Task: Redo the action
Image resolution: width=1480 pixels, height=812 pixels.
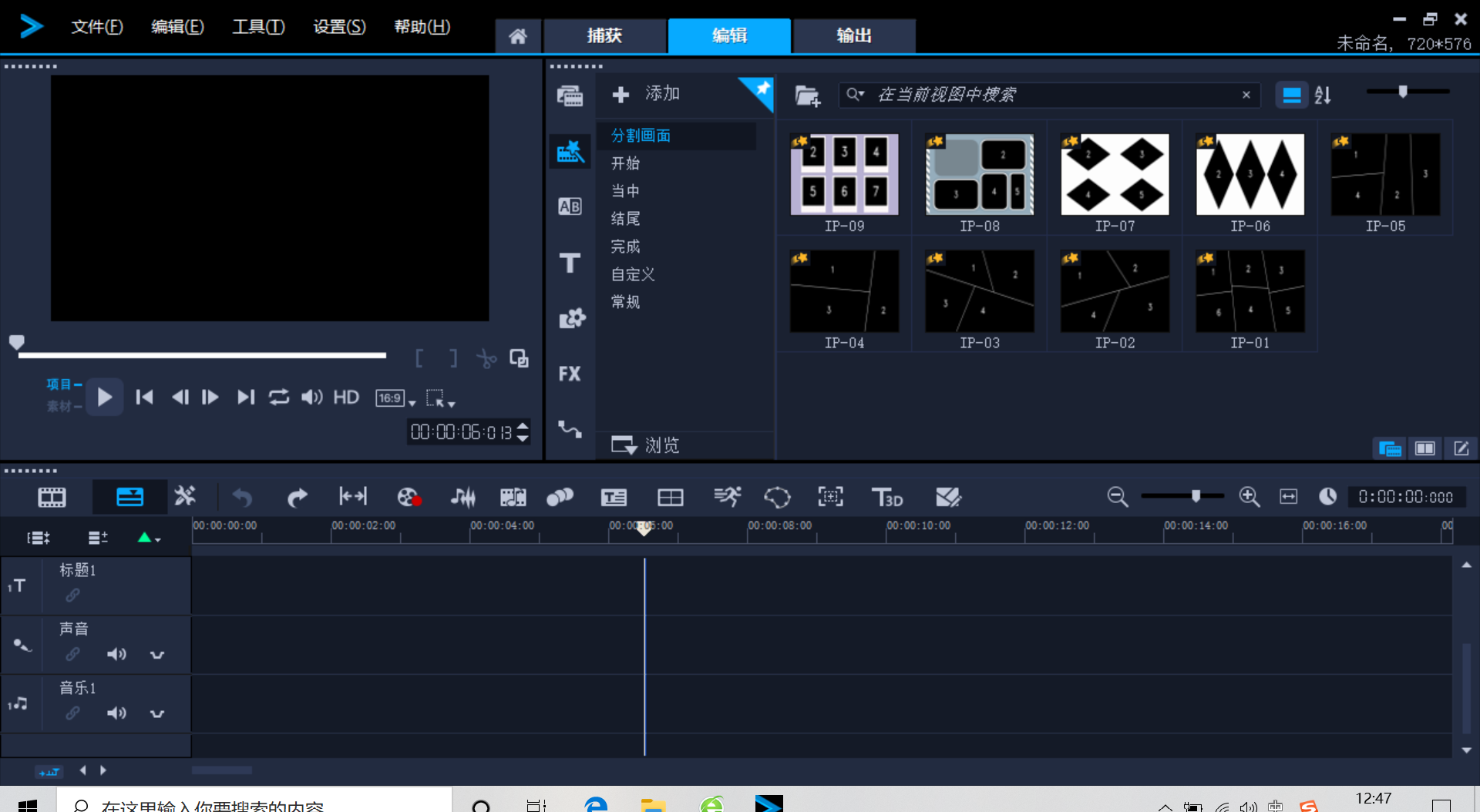Action: (x=297, y=498)
